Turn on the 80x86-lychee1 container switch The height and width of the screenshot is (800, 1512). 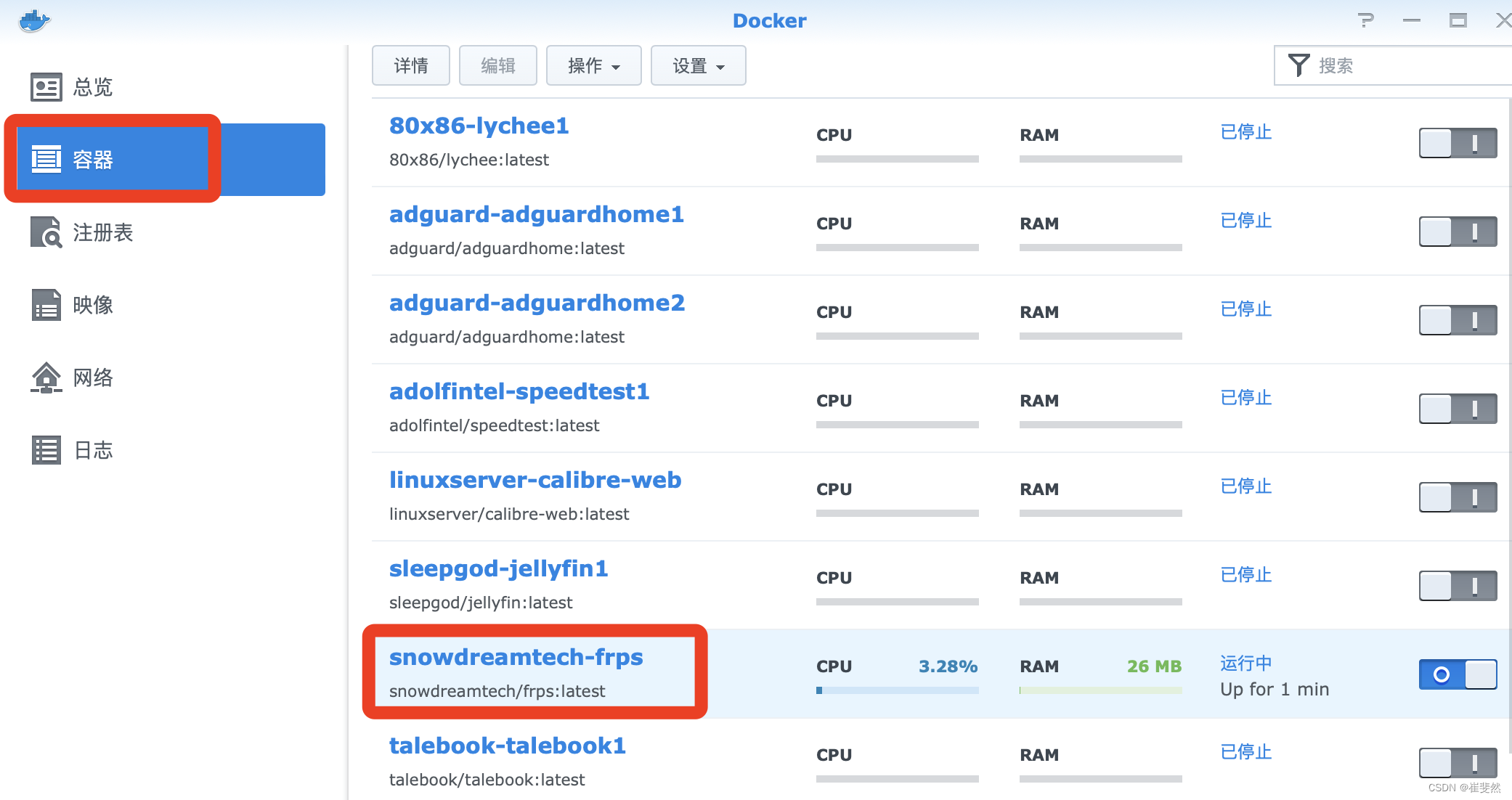pos(1458,143)
